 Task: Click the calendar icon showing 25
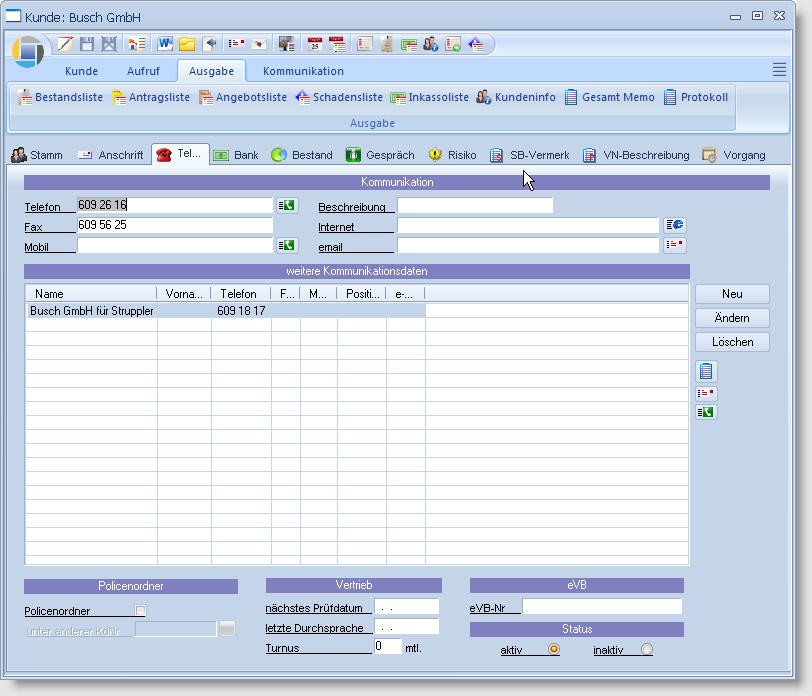point(314,44)
